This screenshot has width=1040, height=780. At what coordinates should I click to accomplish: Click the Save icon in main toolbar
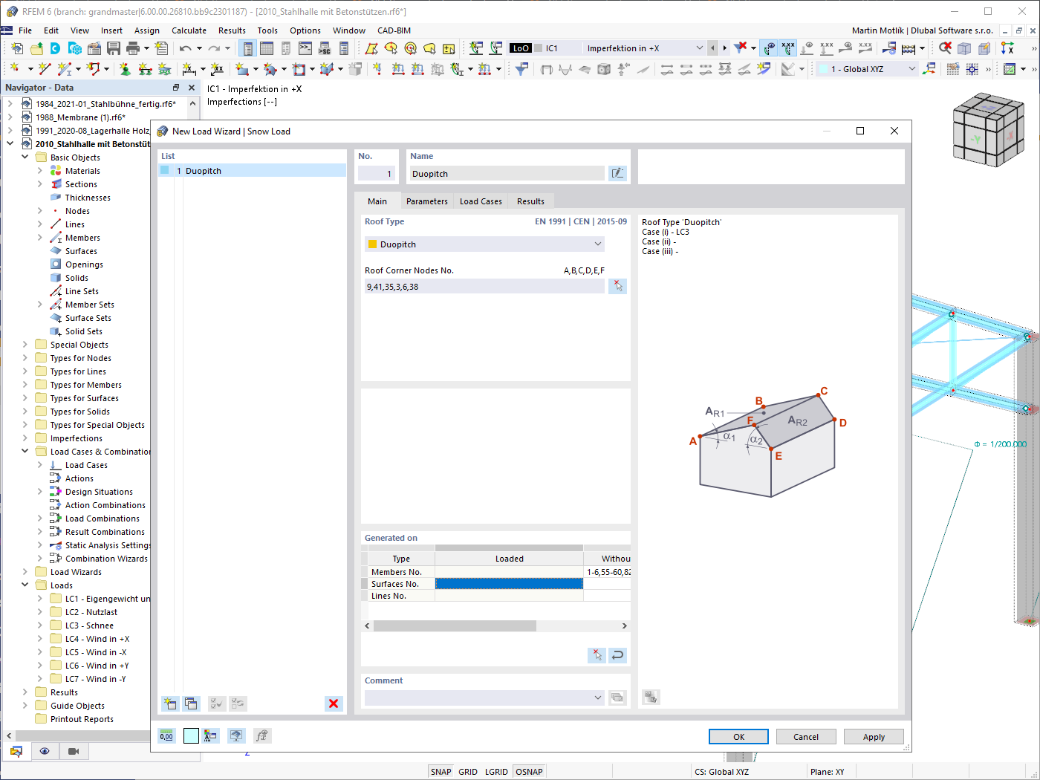pos(113,48)
